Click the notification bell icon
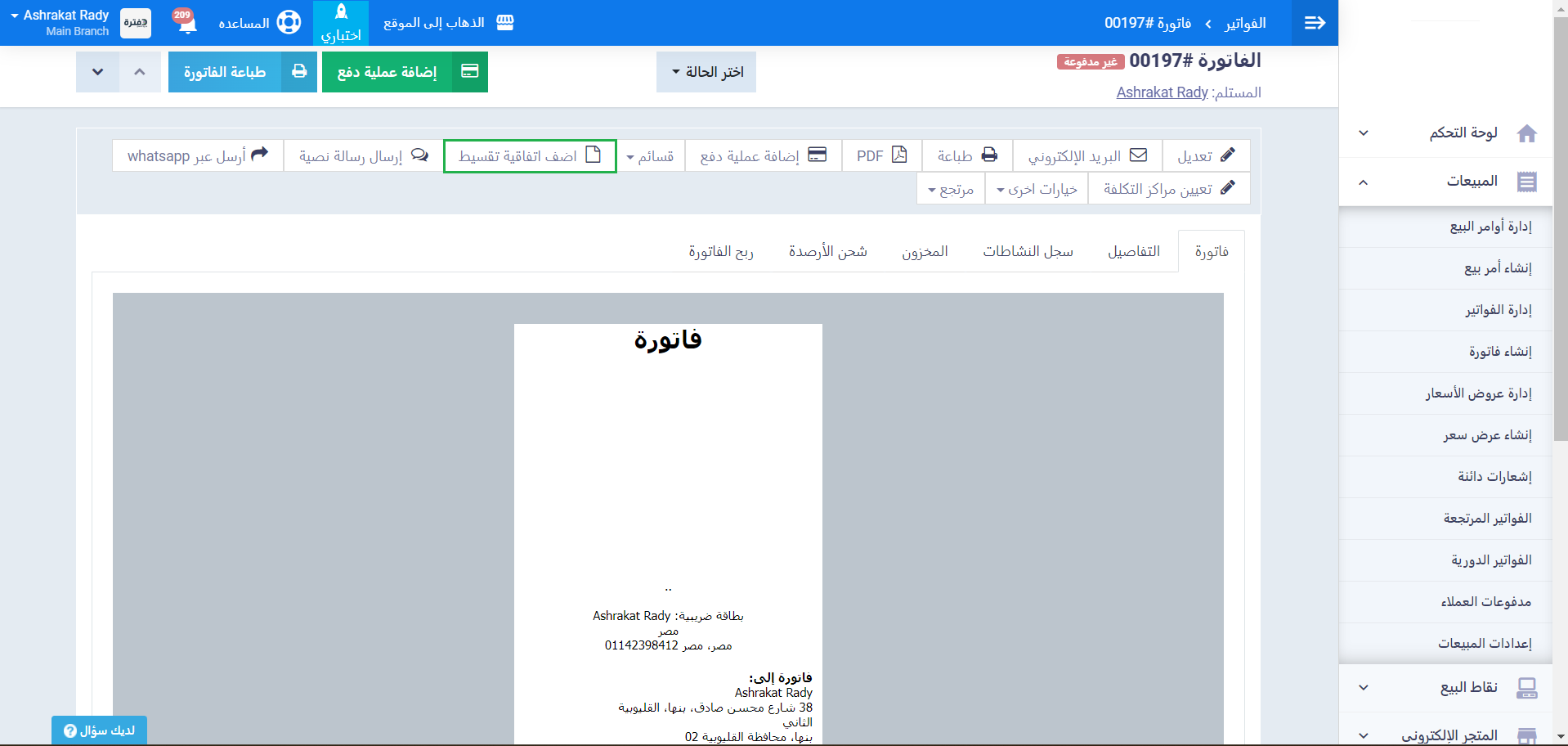The image size is (1568, 746). 187,23
